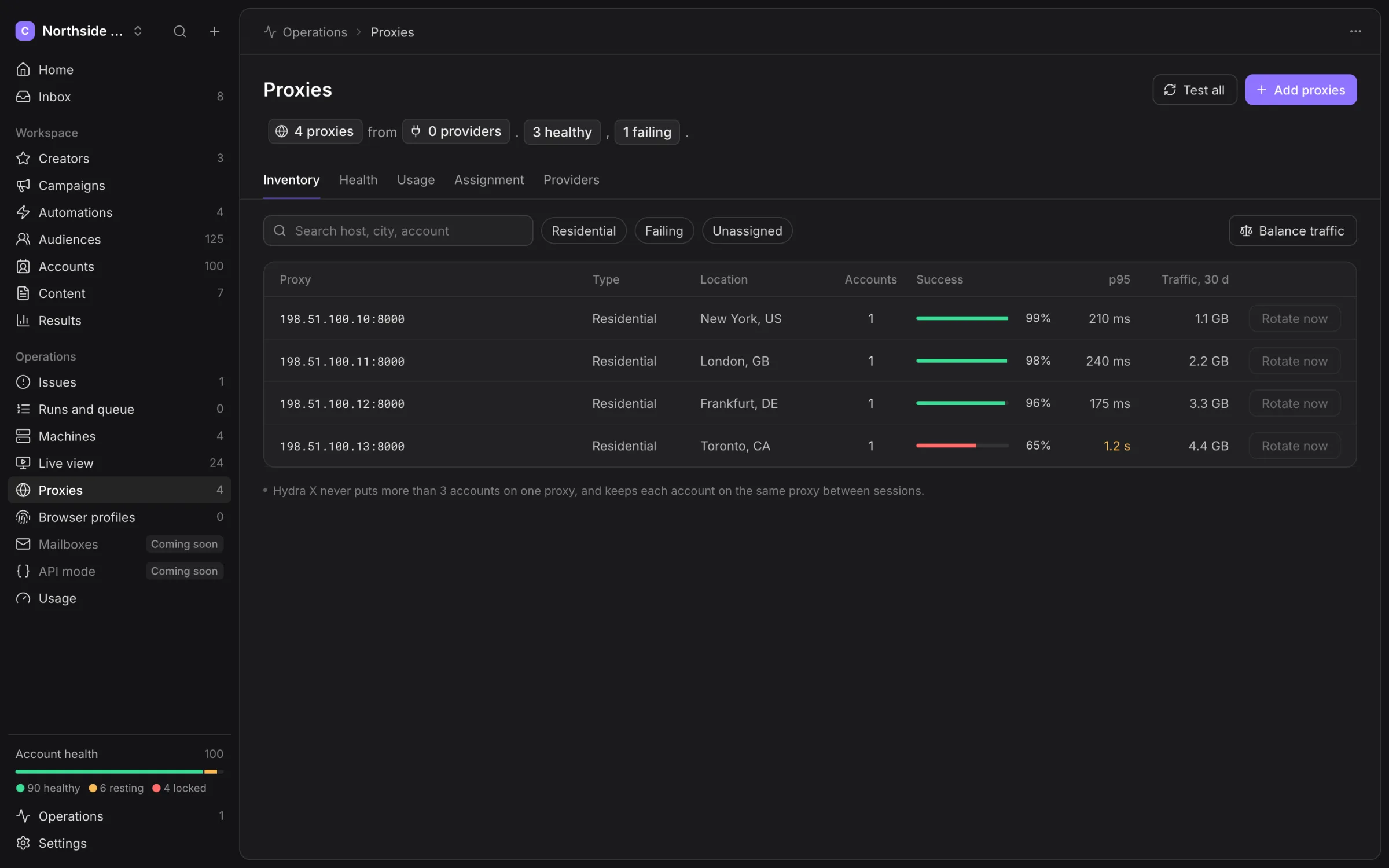The image size is (1389, 868).
Task: Rotate now the New York proxy
Action: (1294, 318)
